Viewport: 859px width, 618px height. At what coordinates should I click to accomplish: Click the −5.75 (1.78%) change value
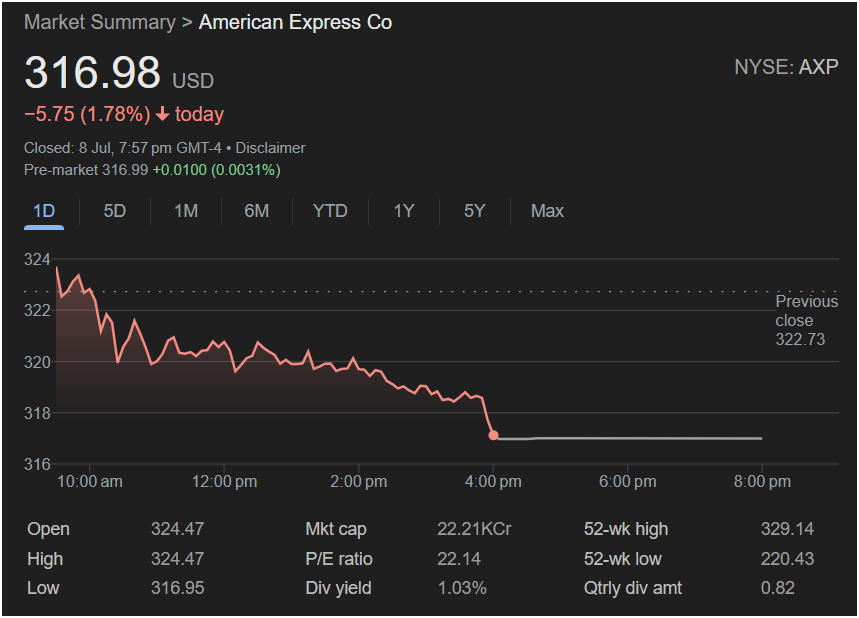(87, 115)
